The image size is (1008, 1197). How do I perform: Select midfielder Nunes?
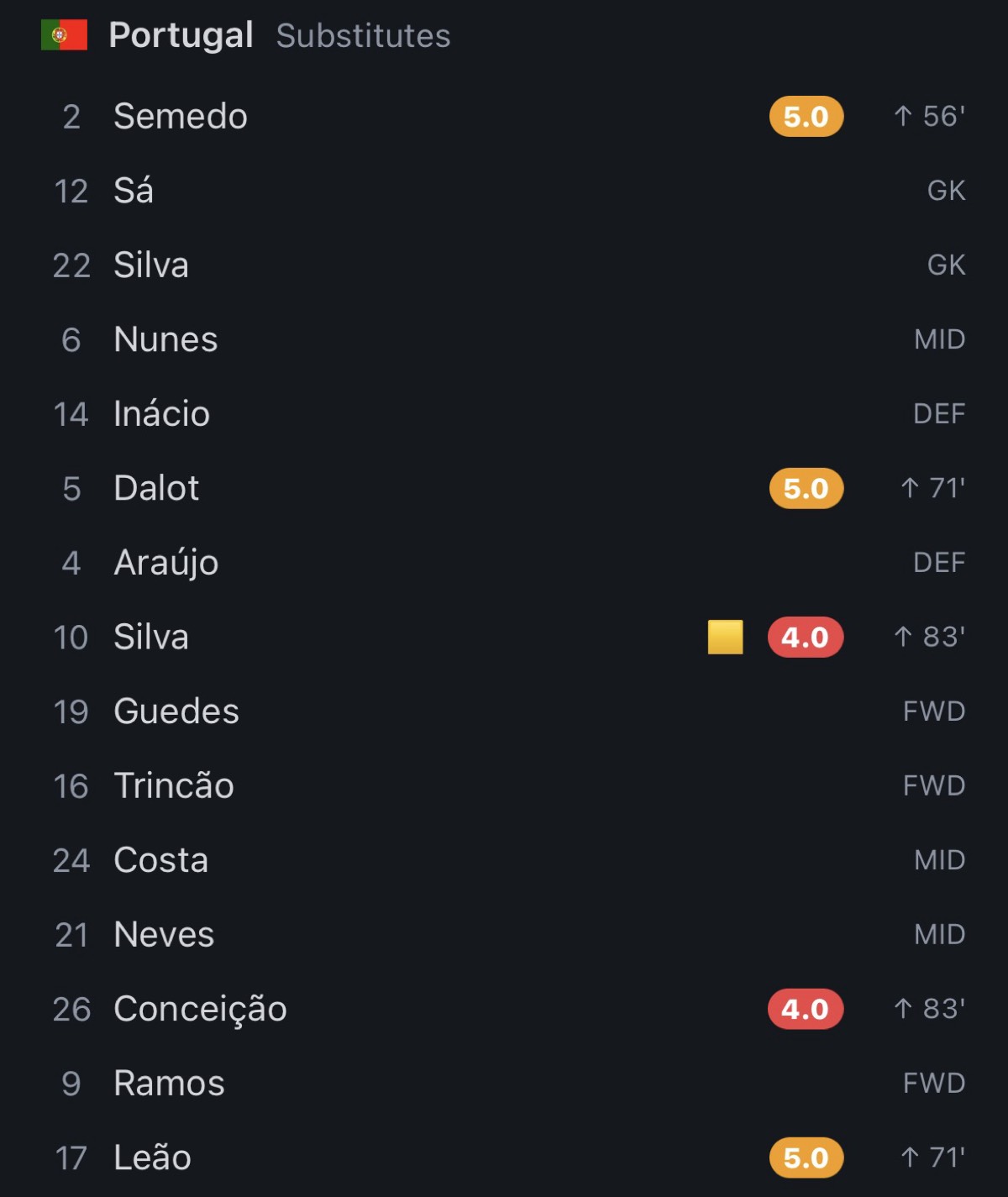(504, 339)
